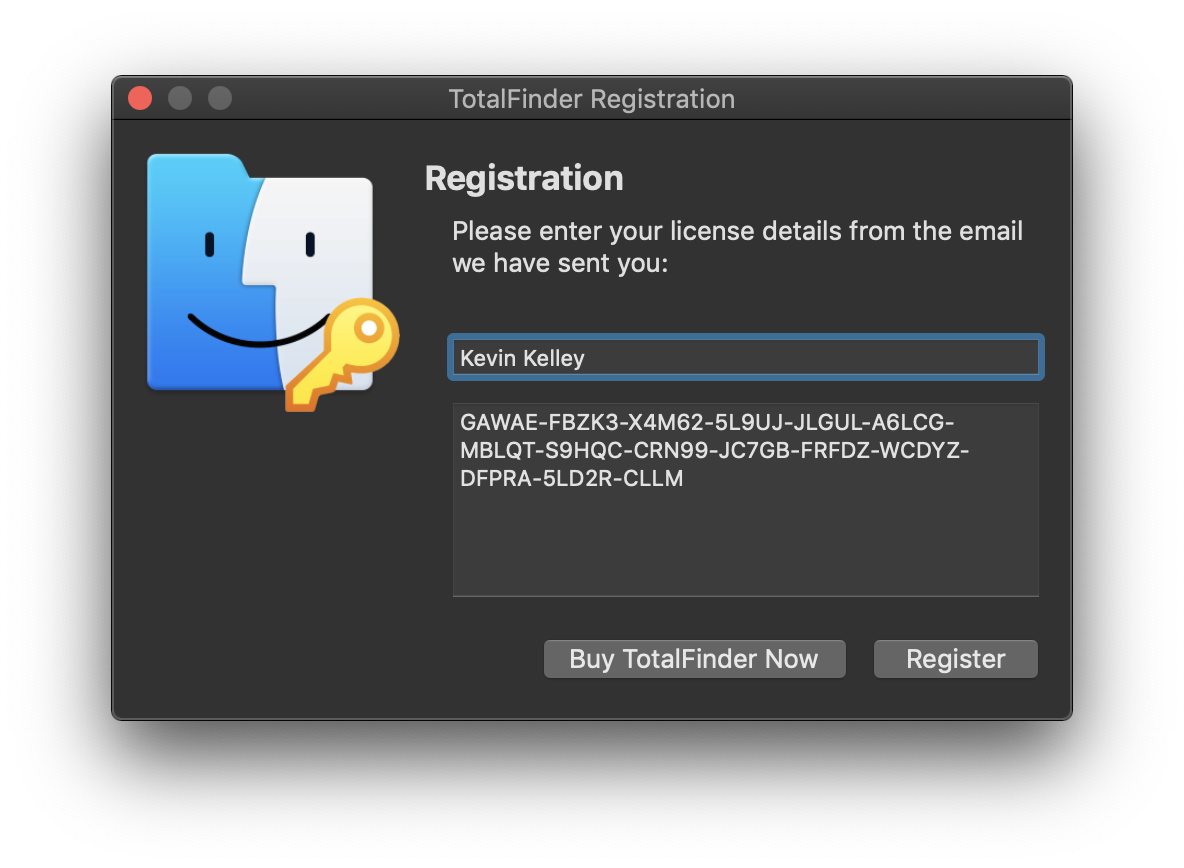The image size is (1184, 868).
Task: Click the 'we have sent you:' instruction line
Action: click(x=559, y=264)
